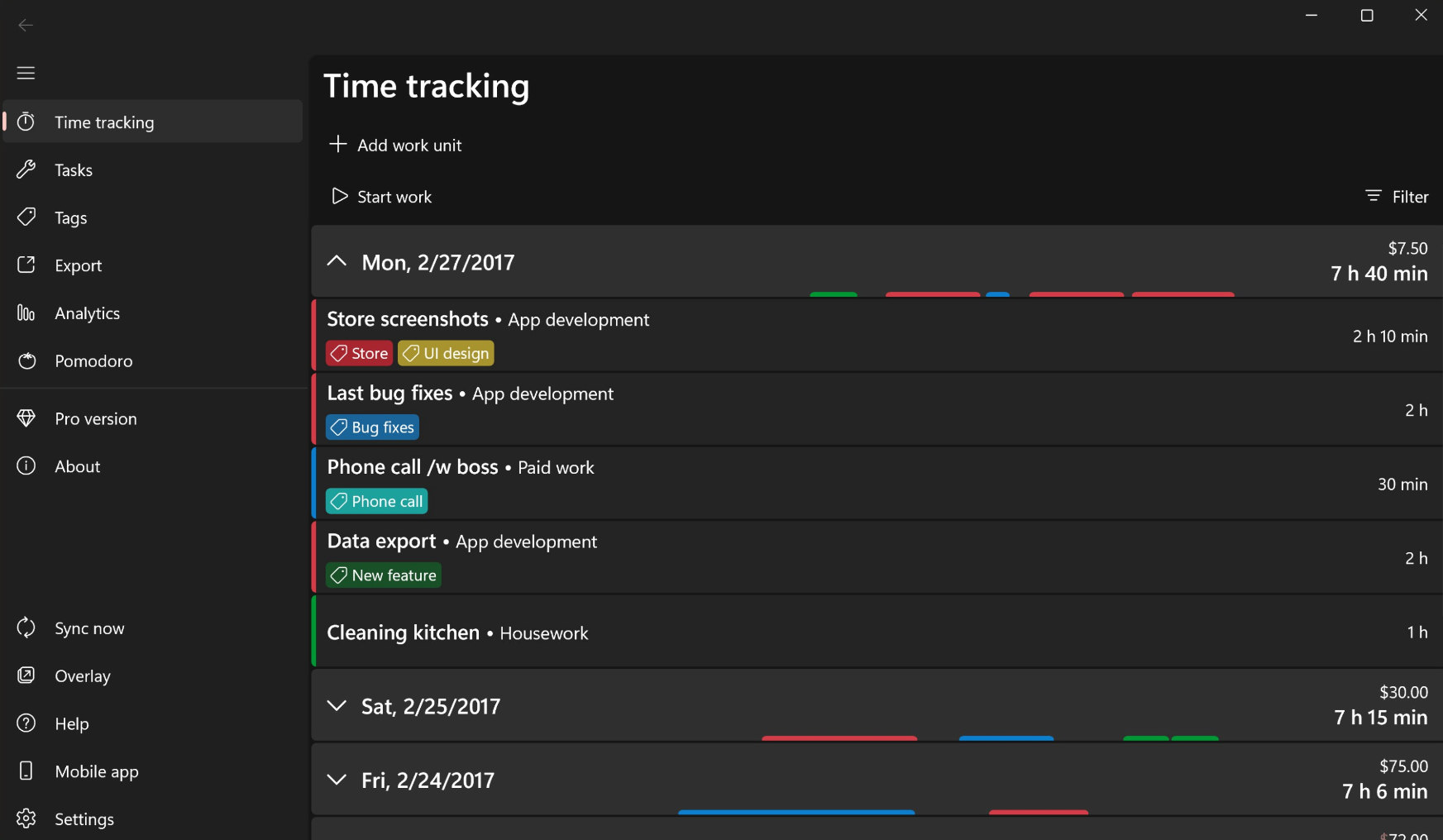Open the Last bug fixes work entry
This screenshot has height=840, width=1443.
coord(877,409)
